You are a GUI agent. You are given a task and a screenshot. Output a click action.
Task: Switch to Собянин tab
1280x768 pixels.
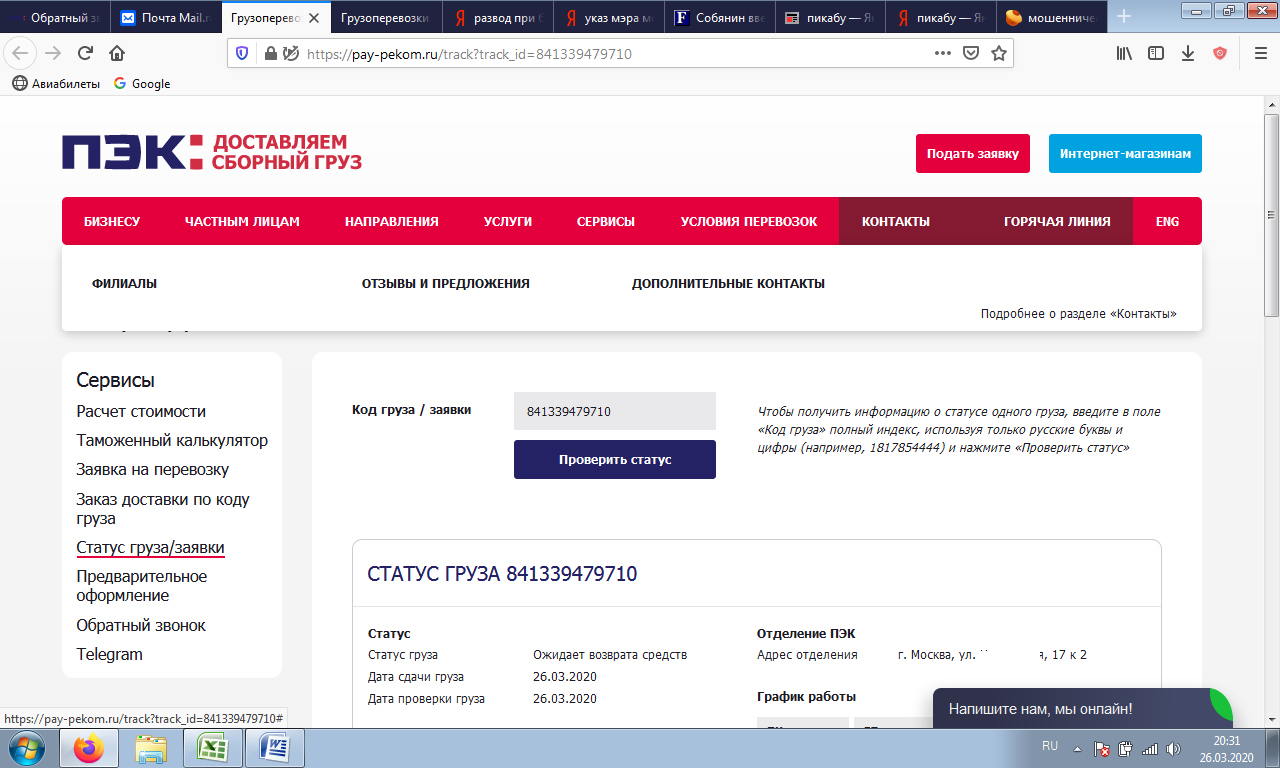pyautogui.click(x=720, y=17)
